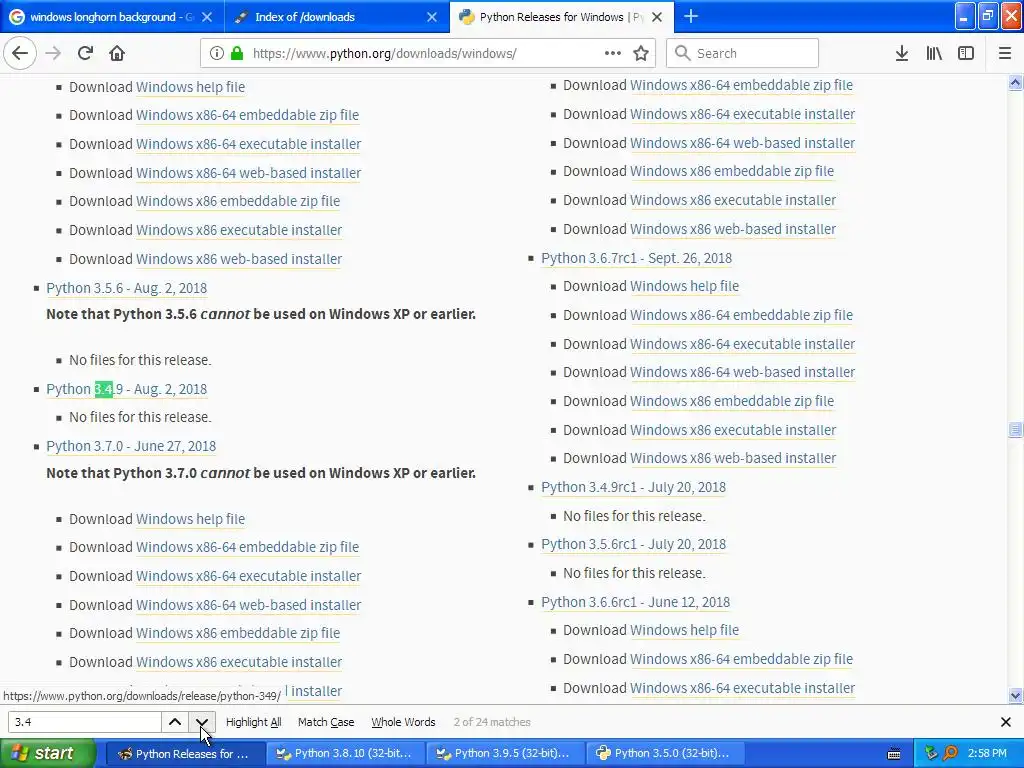Close the Python Releases for Windows tab

pyautogui.click(x=658, y=17)
